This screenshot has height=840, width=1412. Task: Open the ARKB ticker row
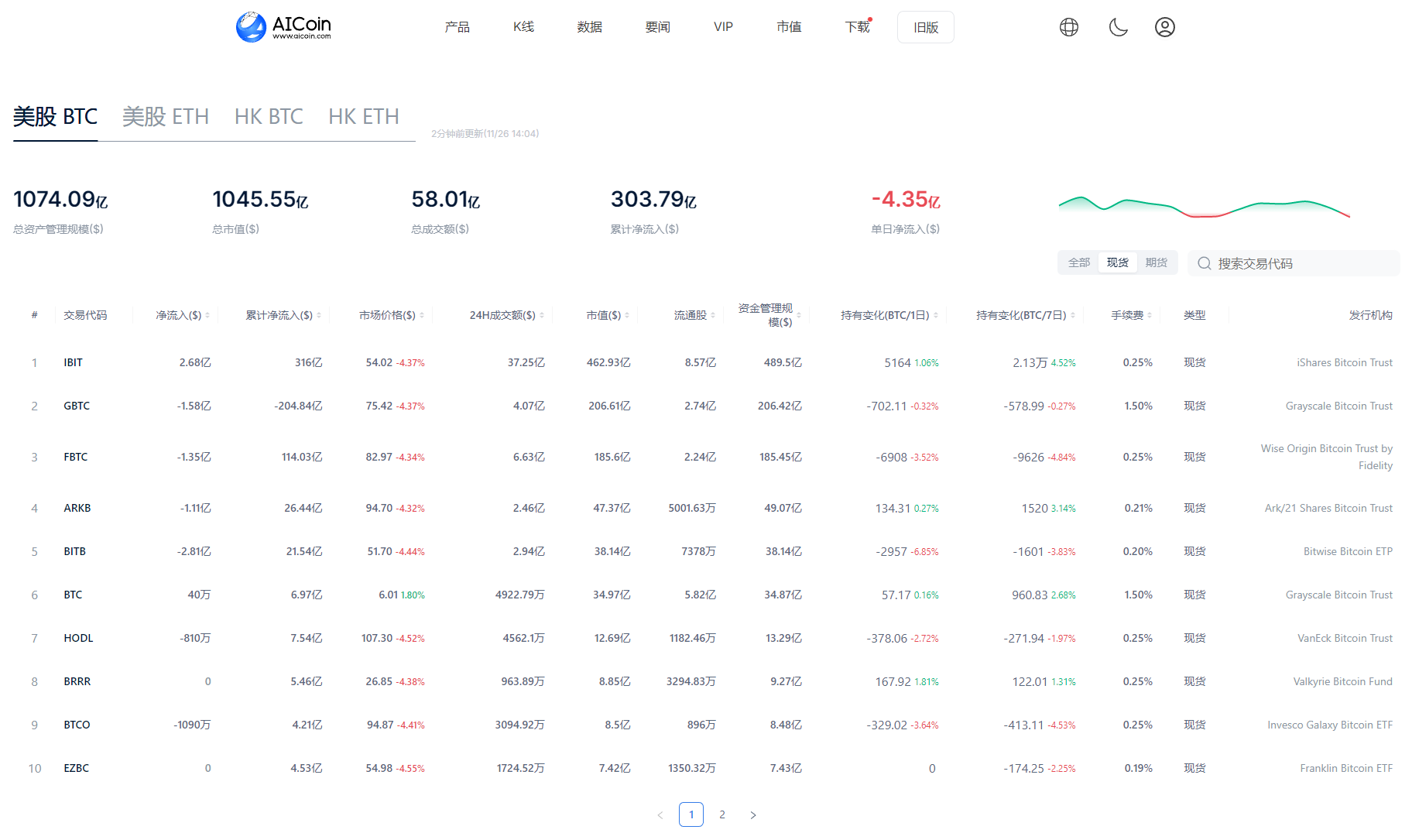(x=706, y=508)
